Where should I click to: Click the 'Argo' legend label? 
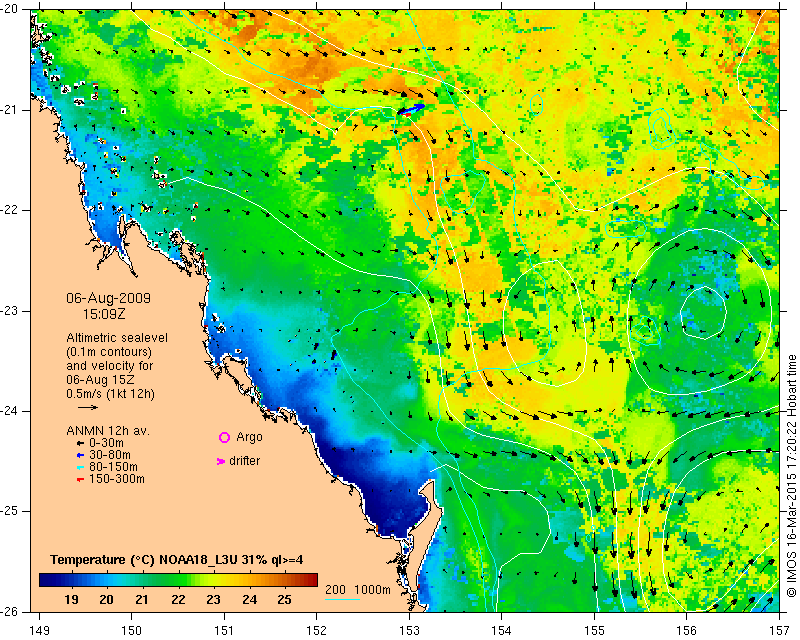(x=249, y=437)
